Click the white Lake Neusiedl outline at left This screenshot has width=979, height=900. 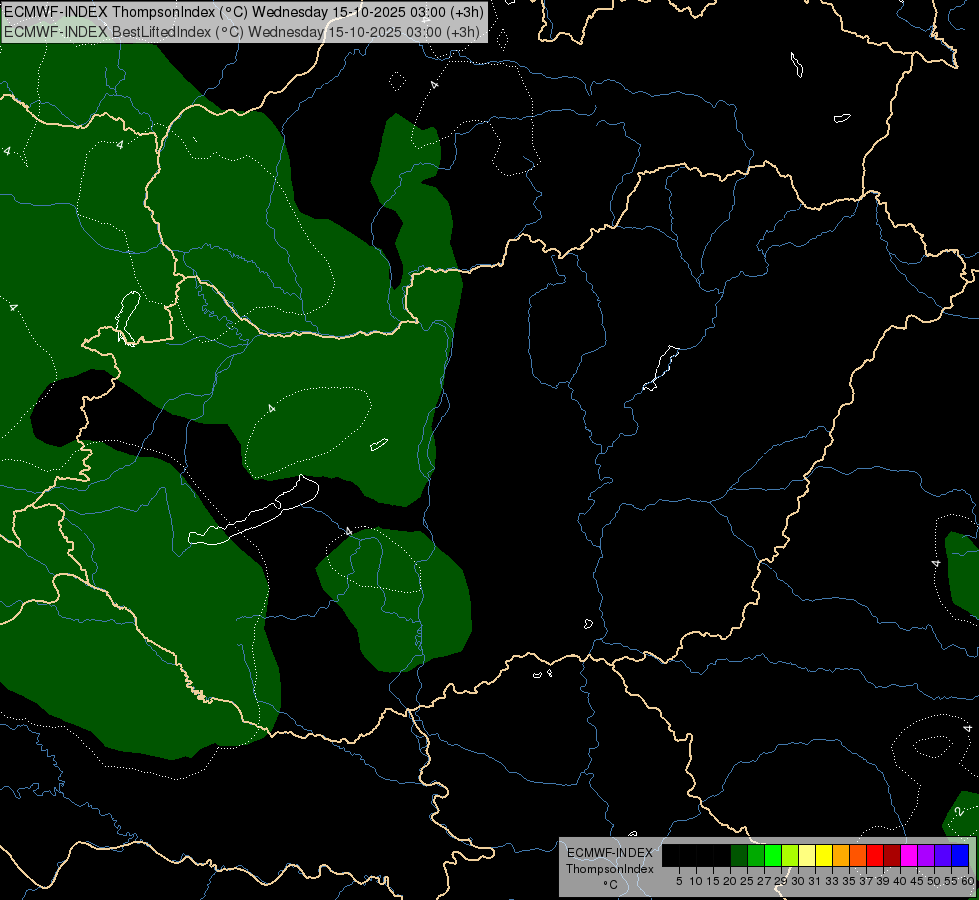pos(127,312)
